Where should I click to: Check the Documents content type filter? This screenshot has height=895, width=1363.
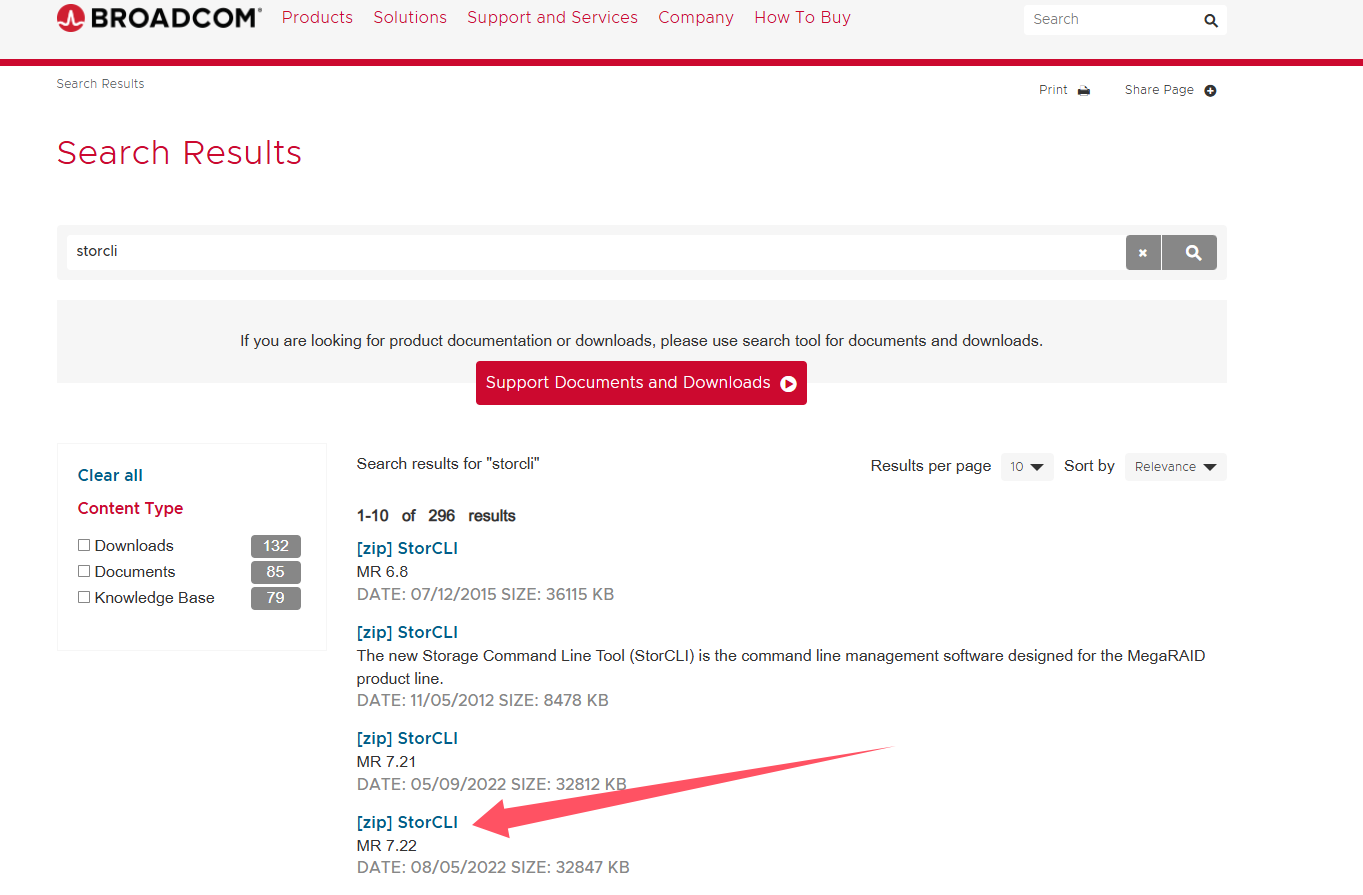click(84, 571)
